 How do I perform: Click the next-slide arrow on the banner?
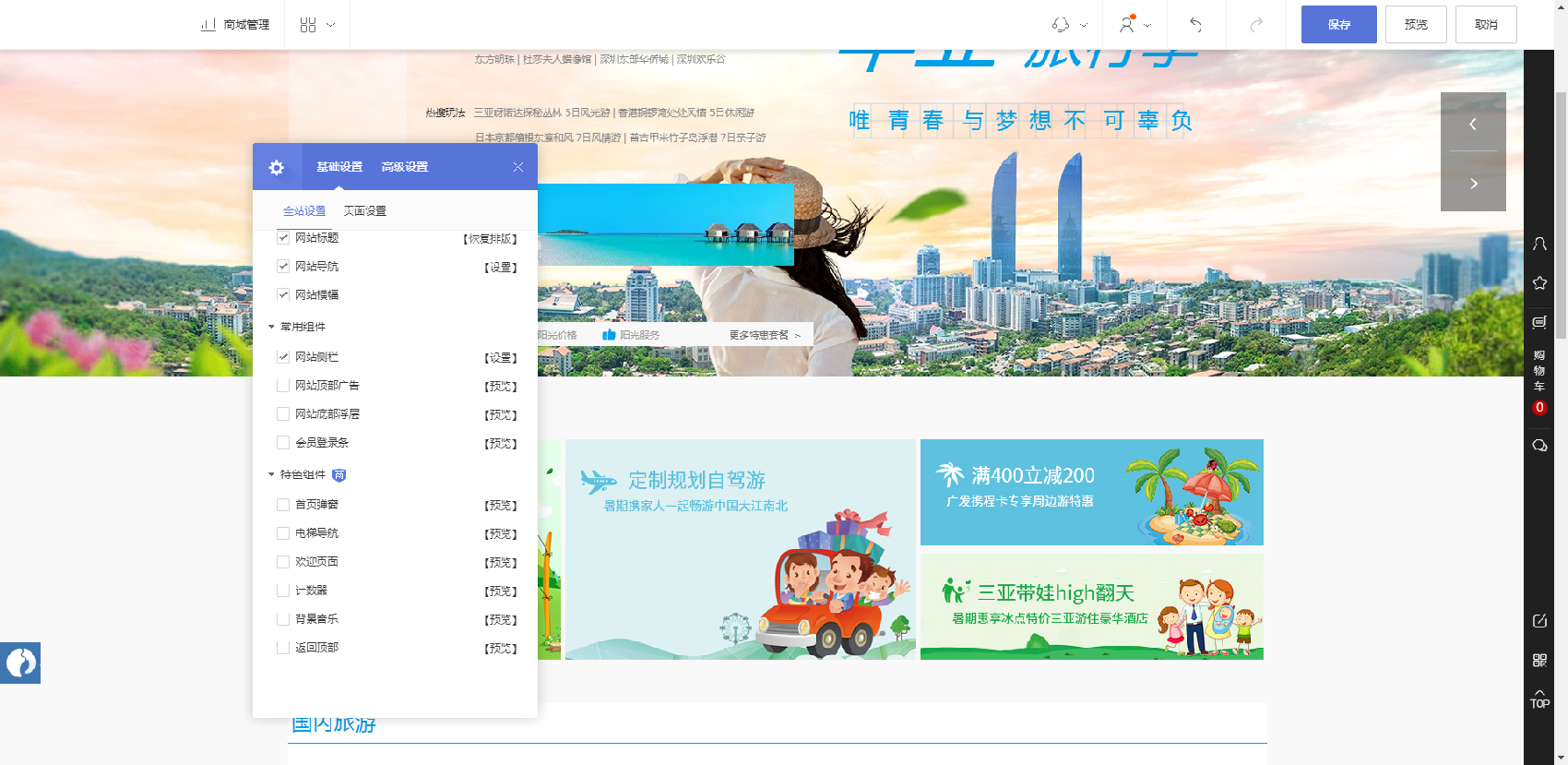coord(1473,184)
